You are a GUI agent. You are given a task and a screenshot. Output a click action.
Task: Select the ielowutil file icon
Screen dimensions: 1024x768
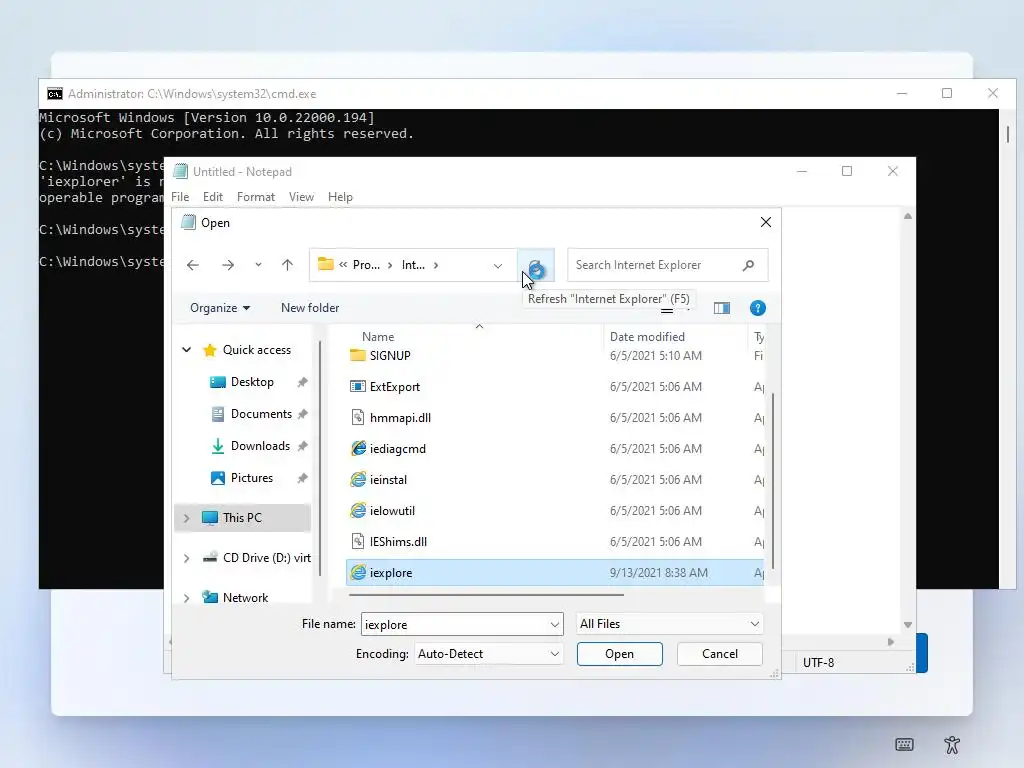[x=358, y=511]
